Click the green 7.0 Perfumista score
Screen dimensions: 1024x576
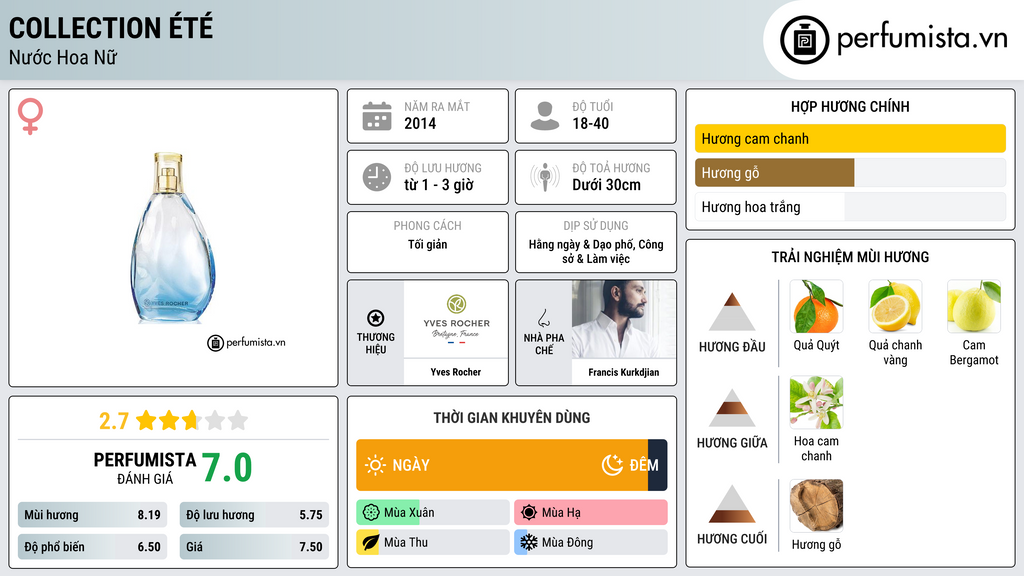coord(227,468)
